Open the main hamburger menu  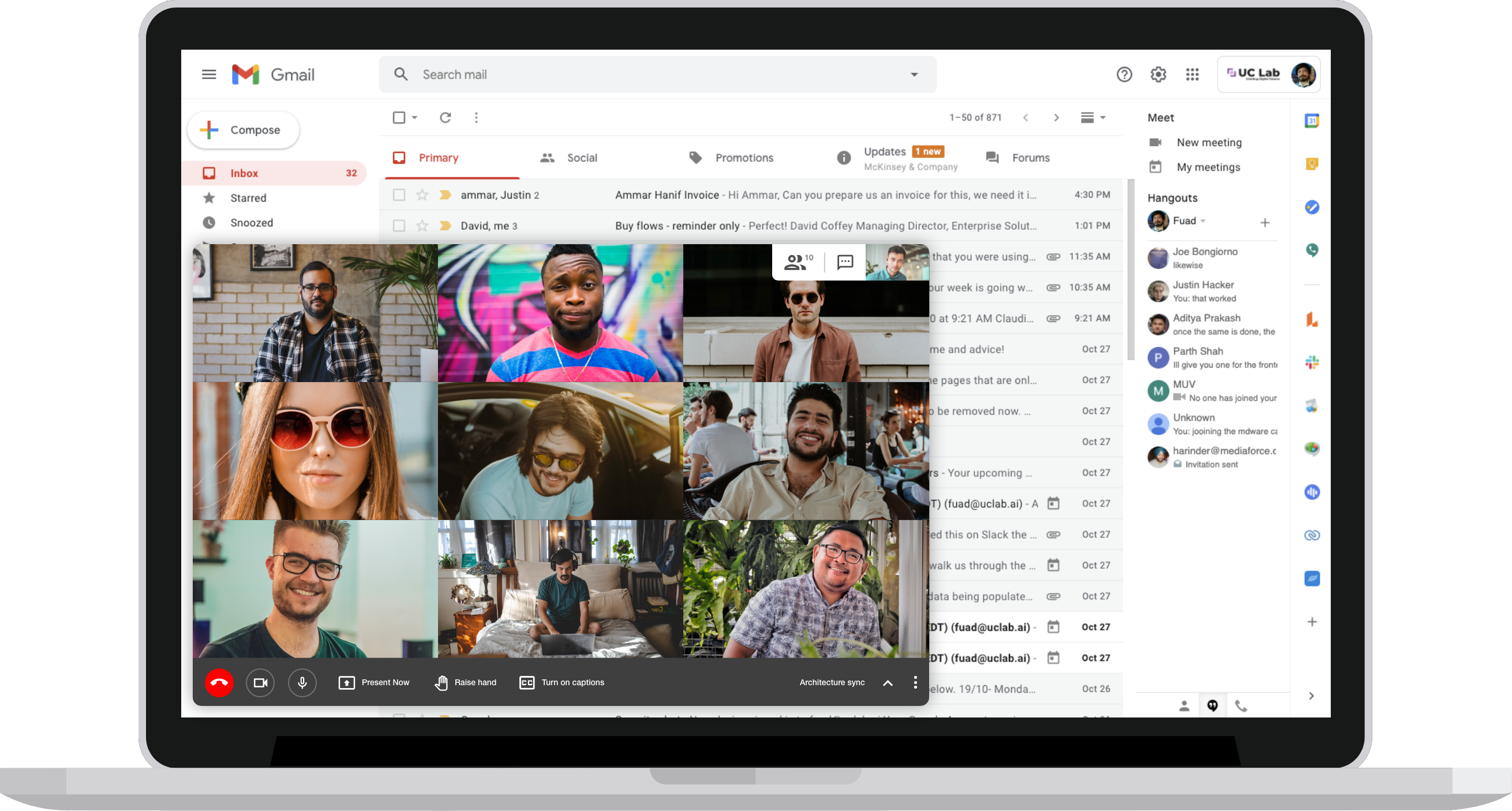pos(209,74)
